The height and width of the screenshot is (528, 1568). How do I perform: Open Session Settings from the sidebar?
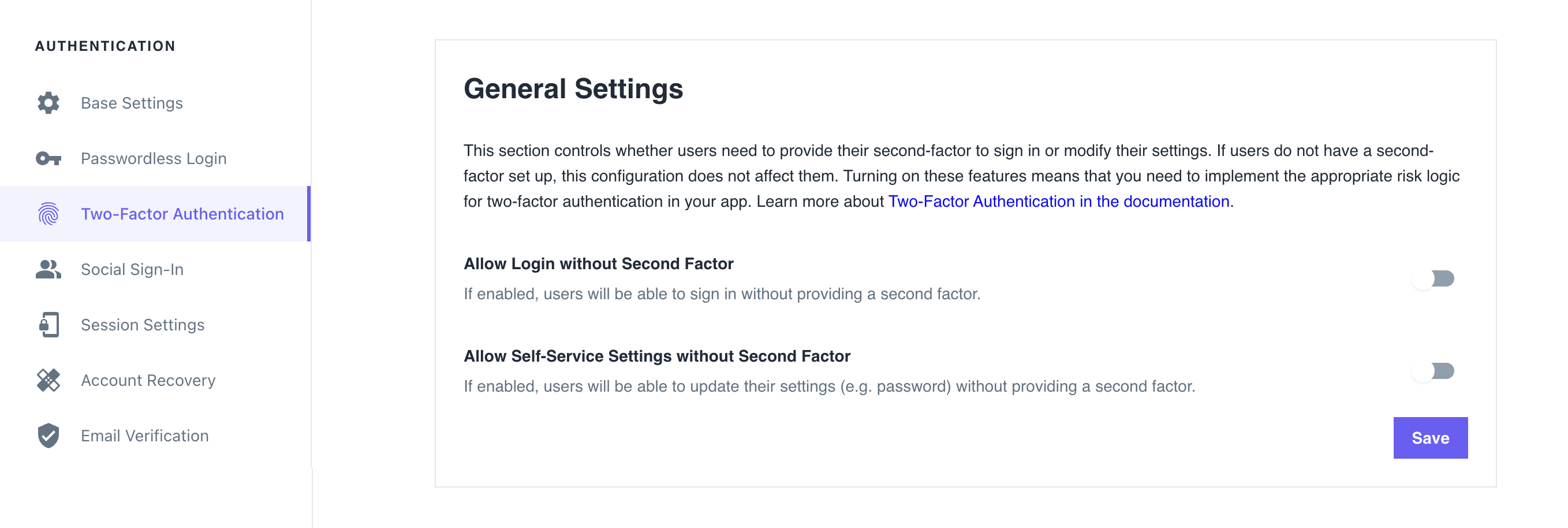(143, 325)
